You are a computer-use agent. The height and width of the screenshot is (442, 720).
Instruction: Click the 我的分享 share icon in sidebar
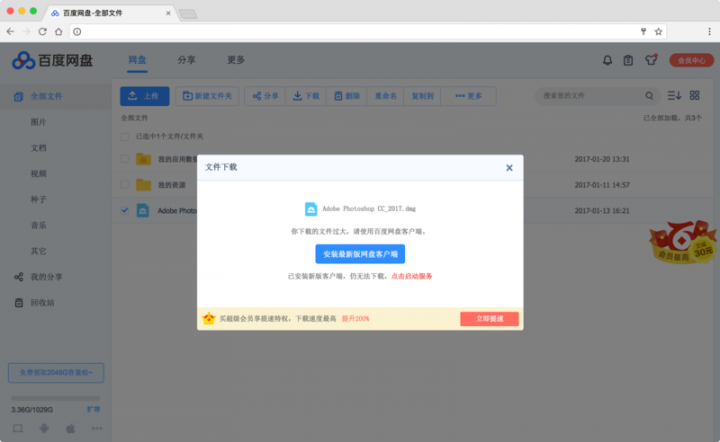coord(18,277)
